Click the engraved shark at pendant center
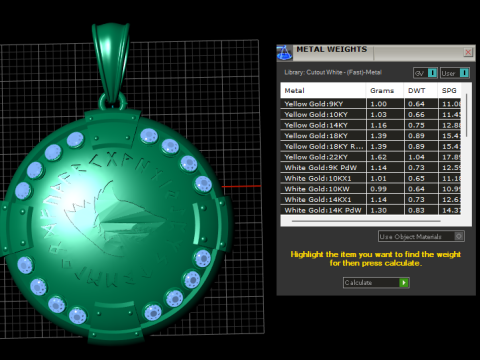The width and height of the screenshot is (480, 360). point(115,218)
